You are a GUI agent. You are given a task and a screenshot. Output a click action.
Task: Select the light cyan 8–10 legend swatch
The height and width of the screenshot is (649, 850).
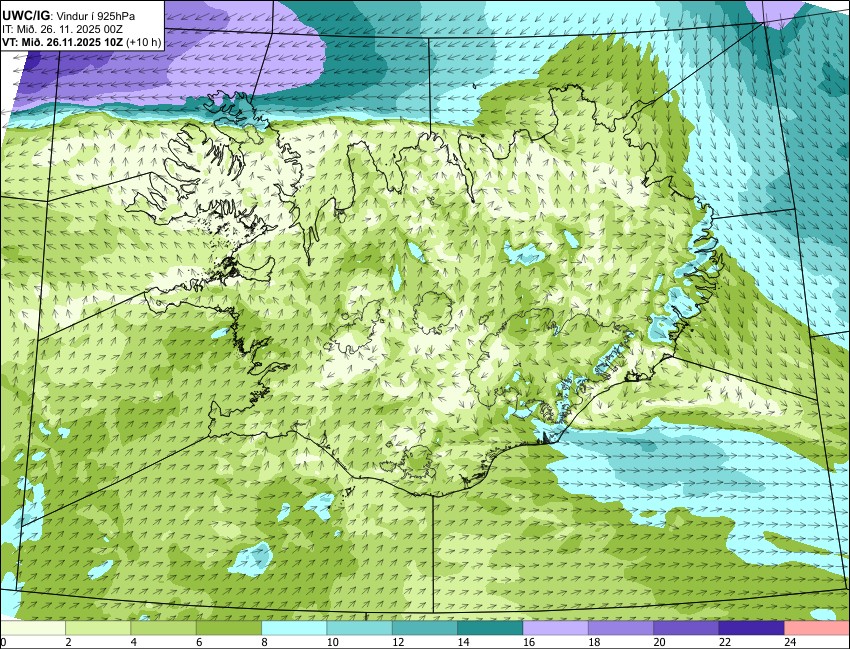pos(294,628)
